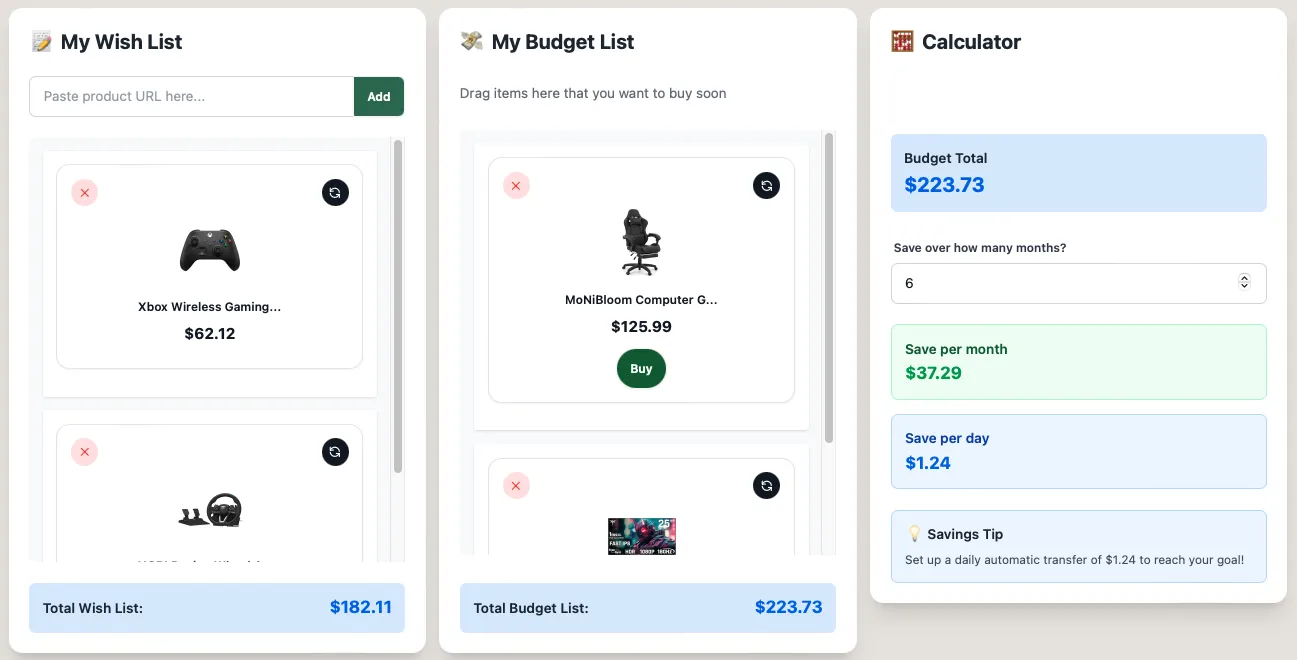1297x660 pixels.
Task: Delete the gaming monitor from budget list
Action: pyautogui.click(x=516, y=485)
